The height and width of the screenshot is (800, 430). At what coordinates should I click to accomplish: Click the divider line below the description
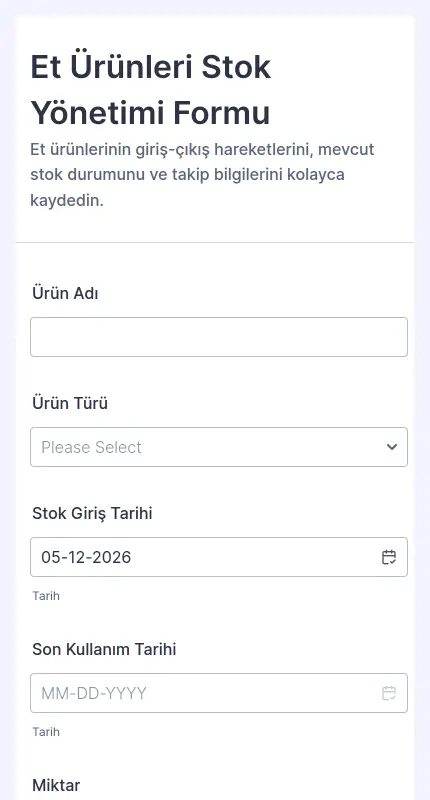pos(215,242)
